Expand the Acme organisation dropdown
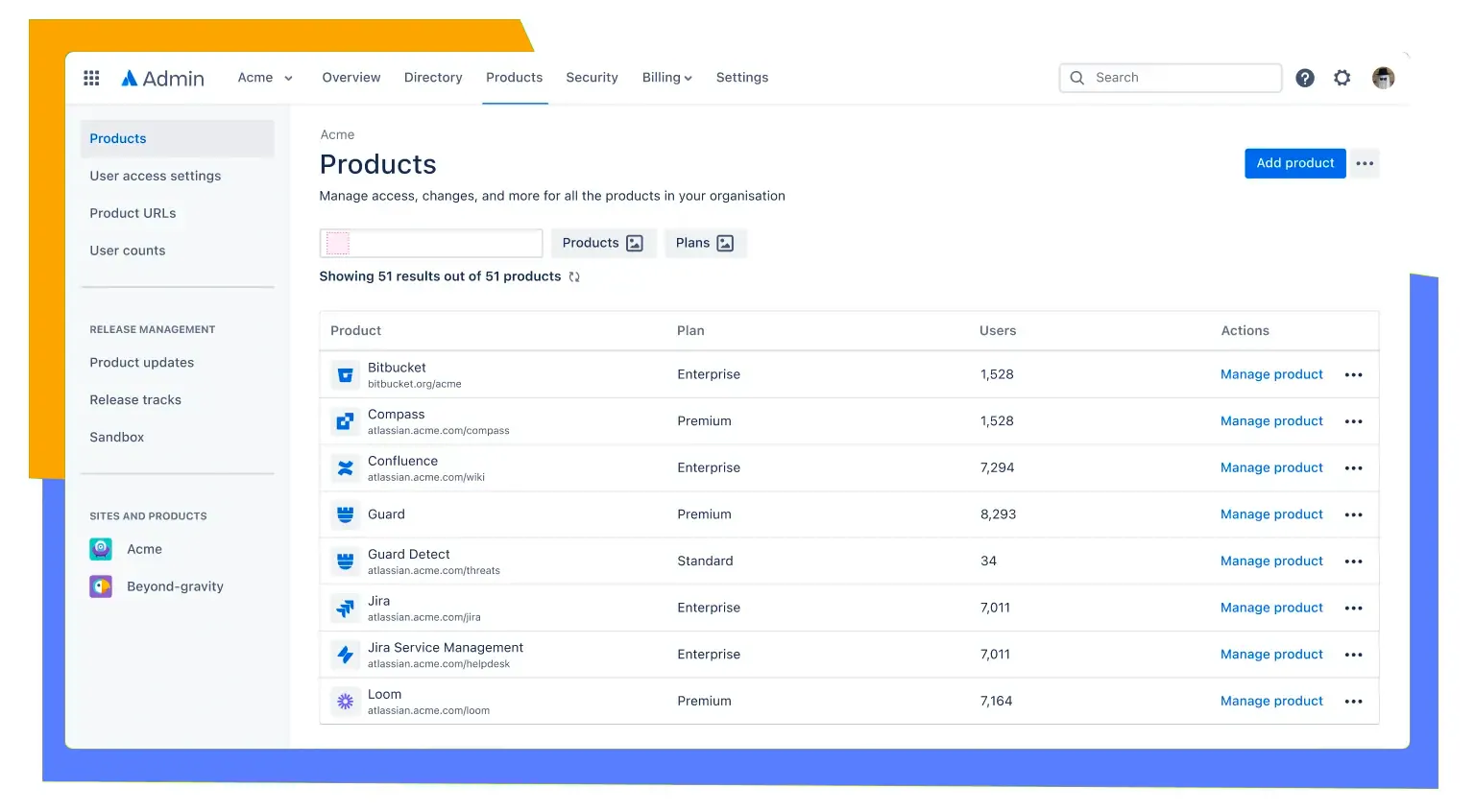 pyautogui.click(x=265, y=78)
